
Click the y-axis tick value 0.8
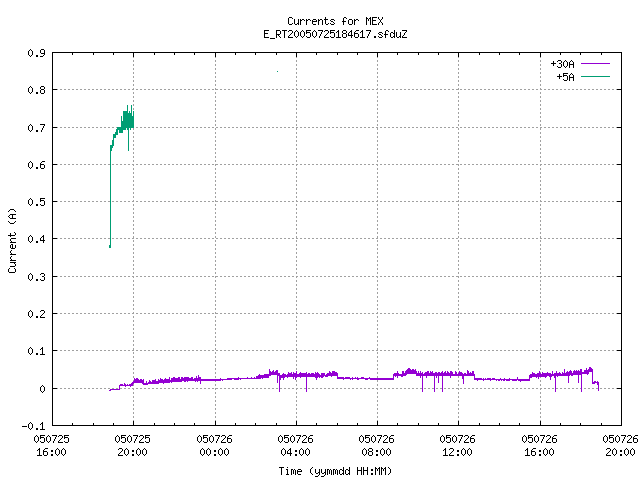[36, 90]
